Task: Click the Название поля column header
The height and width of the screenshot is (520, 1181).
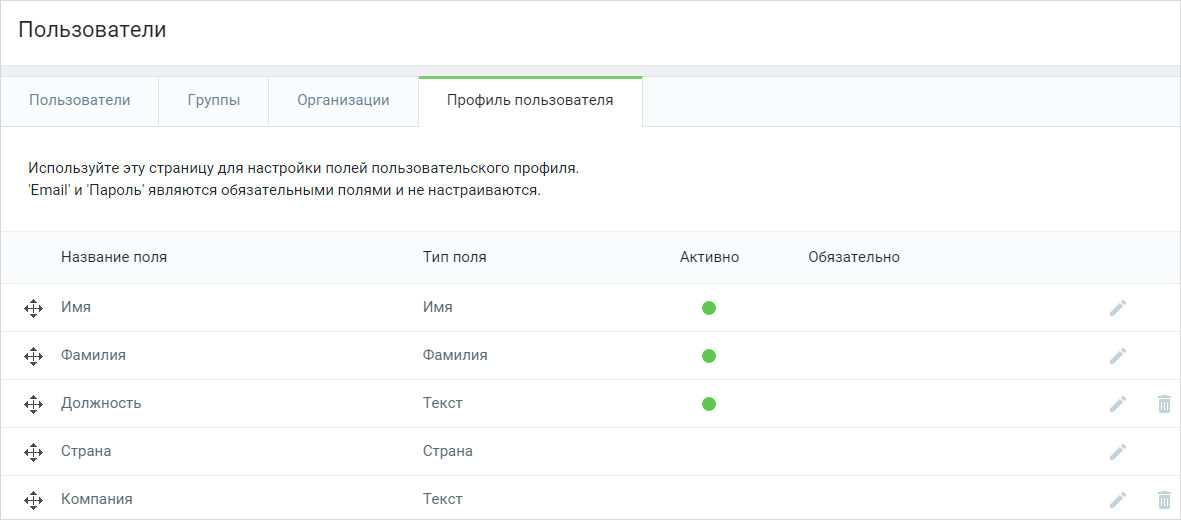Action: (x=114, y=257)
